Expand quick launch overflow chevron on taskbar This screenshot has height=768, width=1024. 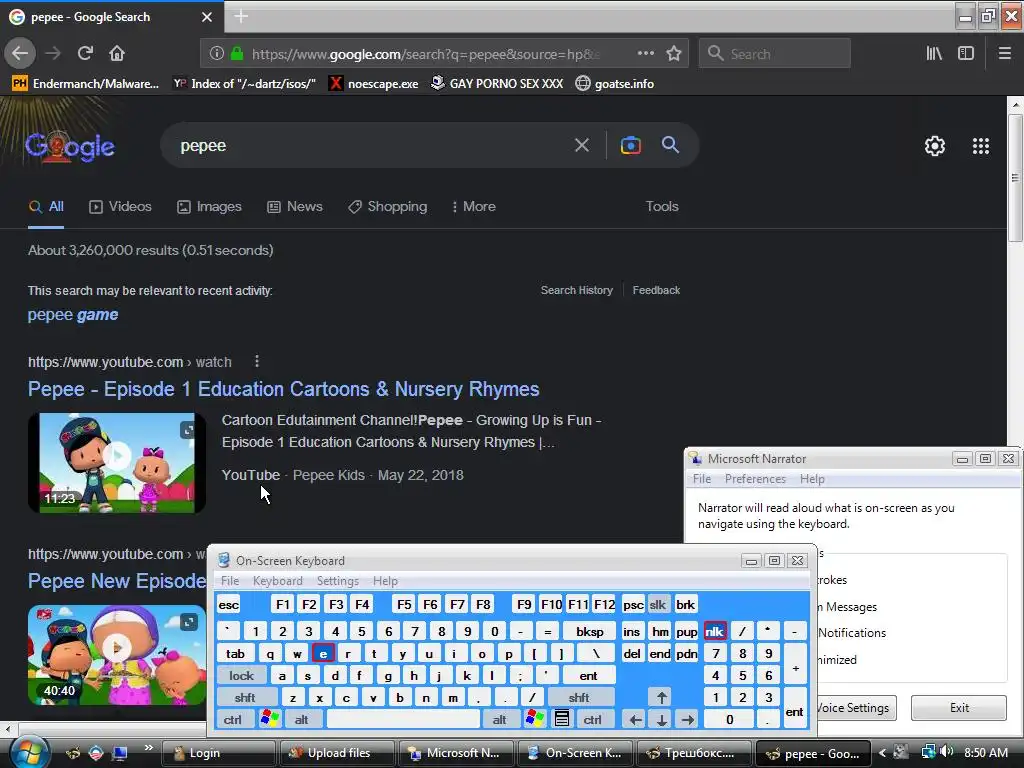tap(148, 747)
